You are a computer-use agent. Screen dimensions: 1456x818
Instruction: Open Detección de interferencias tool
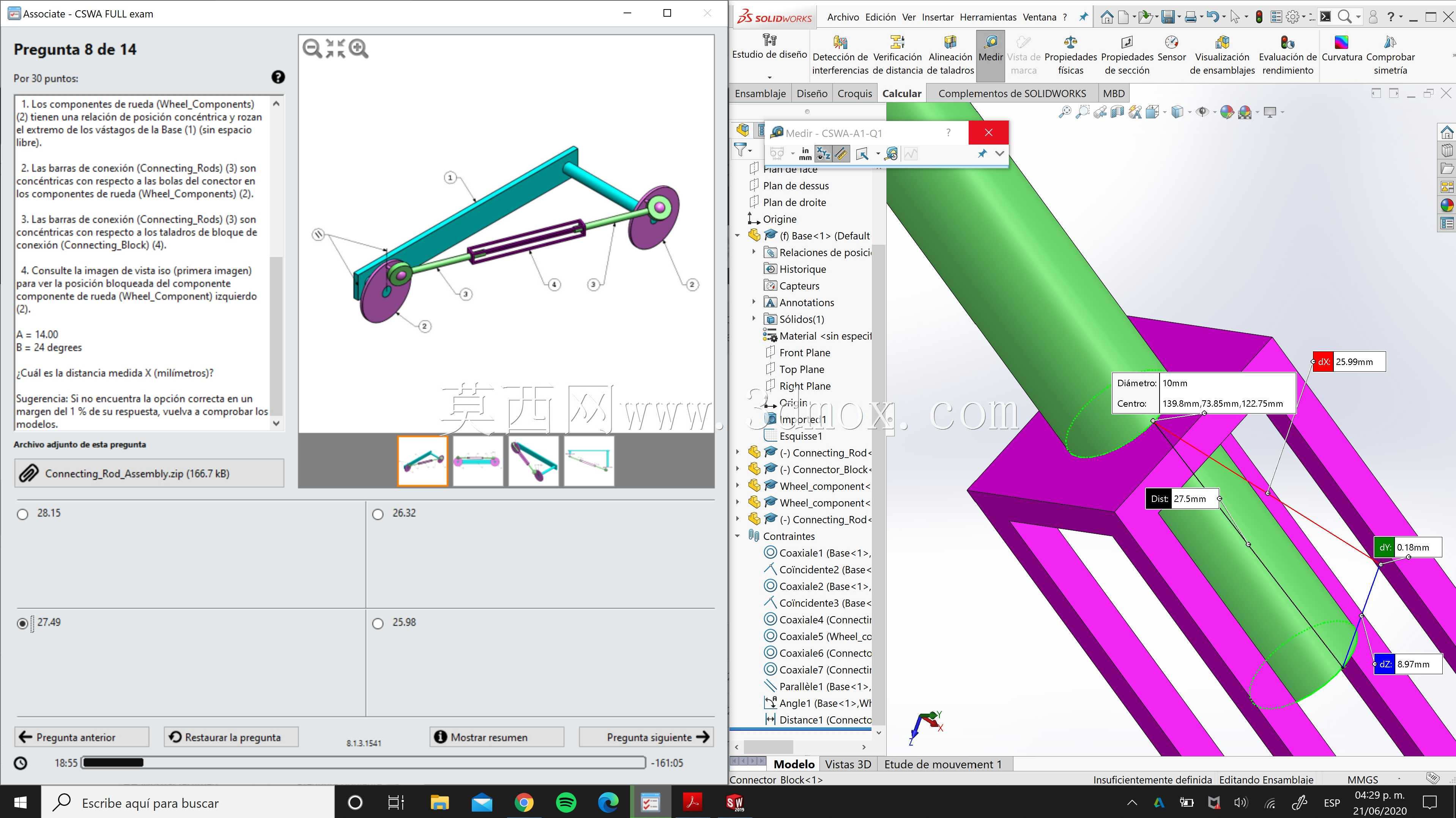(840, 55)
